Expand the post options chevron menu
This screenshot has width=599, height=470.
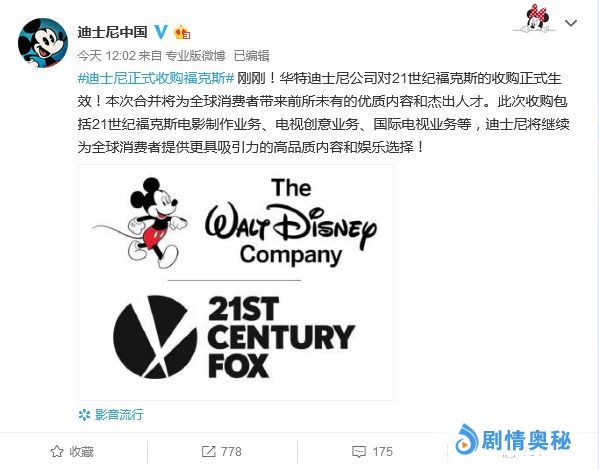click(571, 23)
